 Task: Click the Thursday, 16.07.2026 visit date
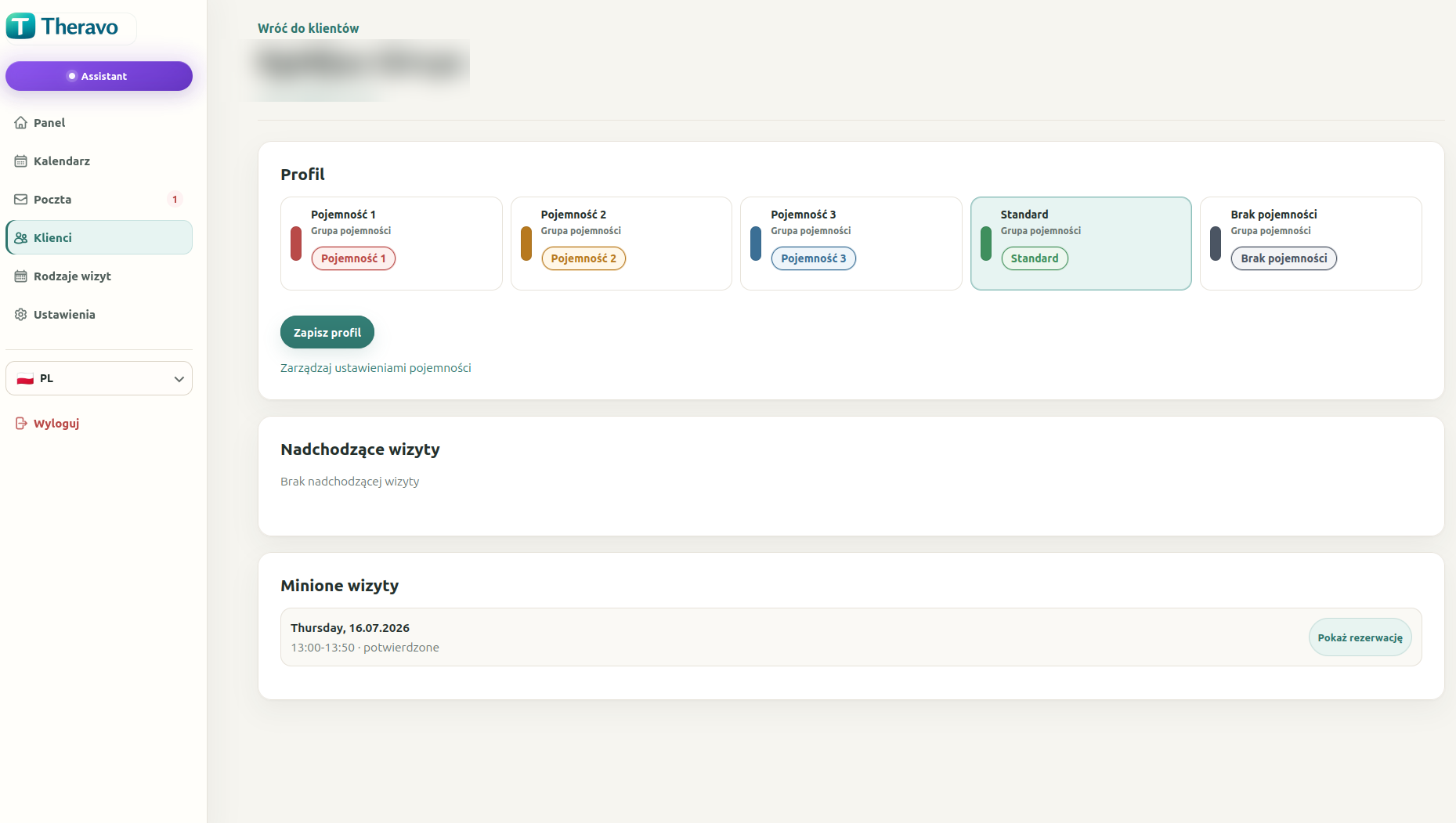click(350, 628)
